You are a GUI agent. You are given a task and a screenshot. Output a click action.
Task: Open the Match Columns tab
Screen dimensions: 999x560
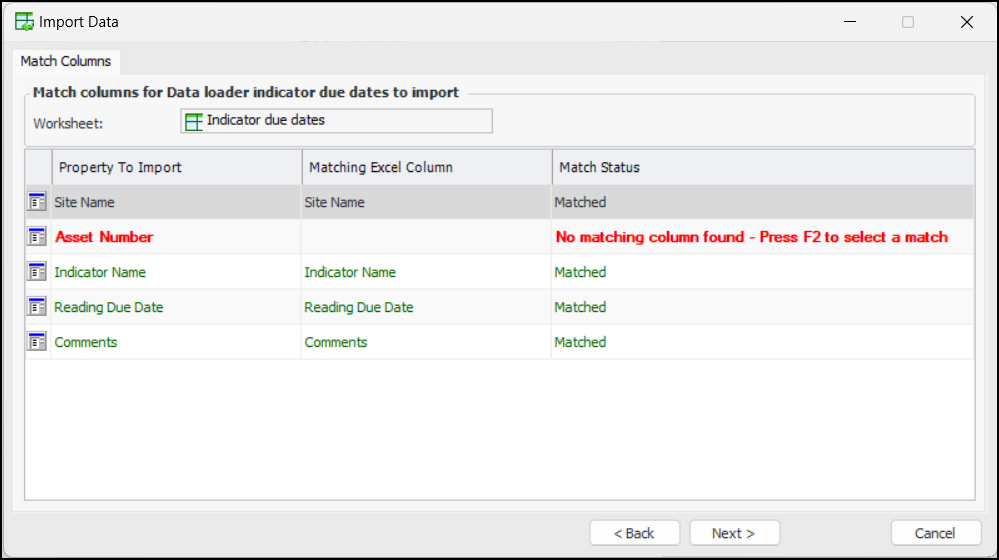click(x=66, y=61)
